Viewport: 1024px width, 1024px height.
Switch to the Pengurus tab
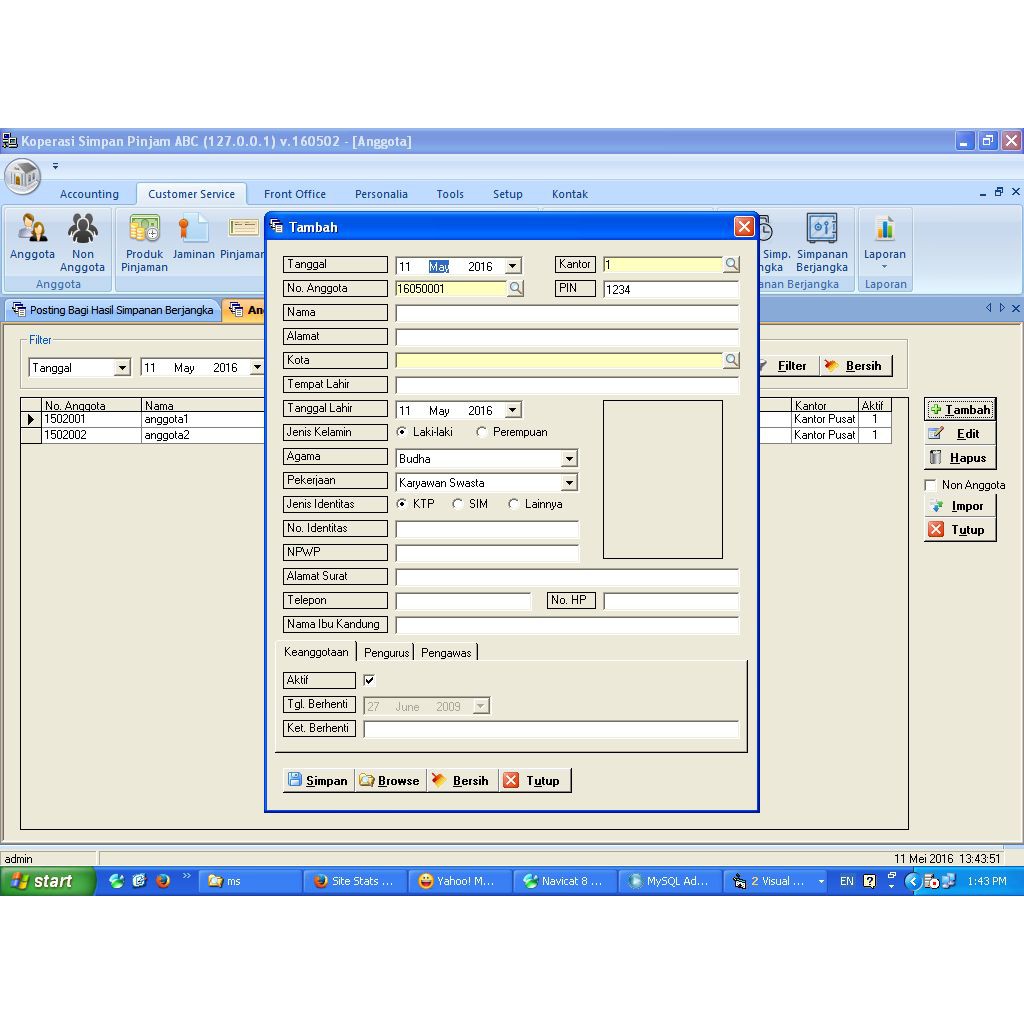click(x=386, y=653)
